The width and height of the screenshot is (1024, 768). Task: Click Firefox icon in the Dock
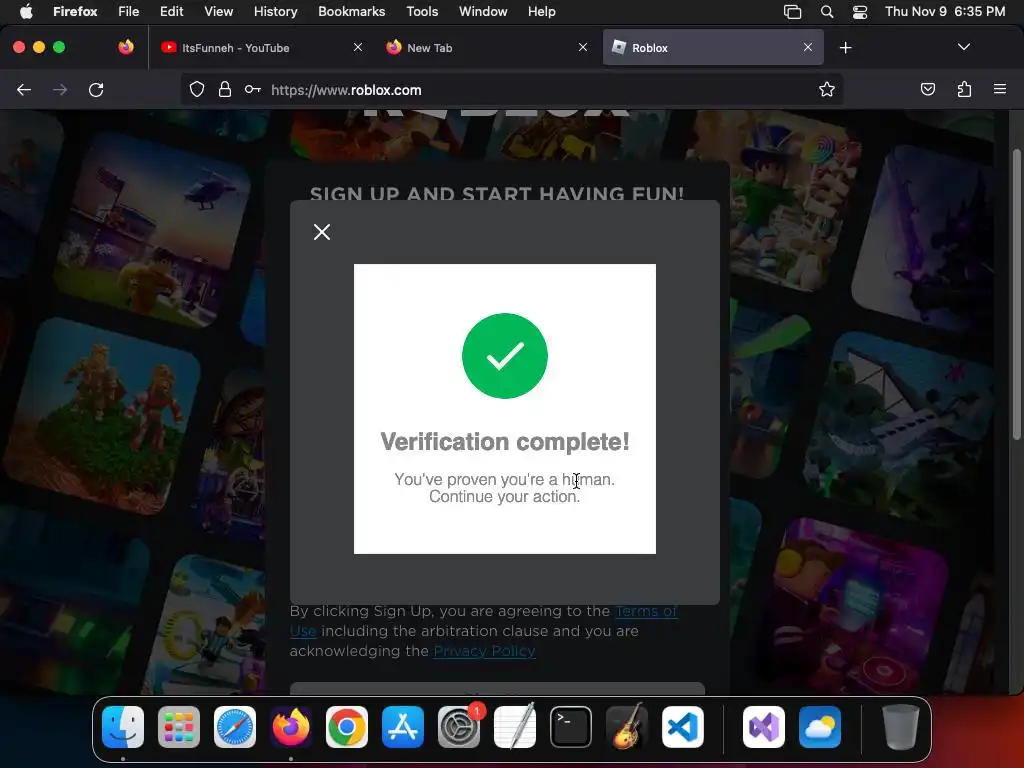(291, 727)
